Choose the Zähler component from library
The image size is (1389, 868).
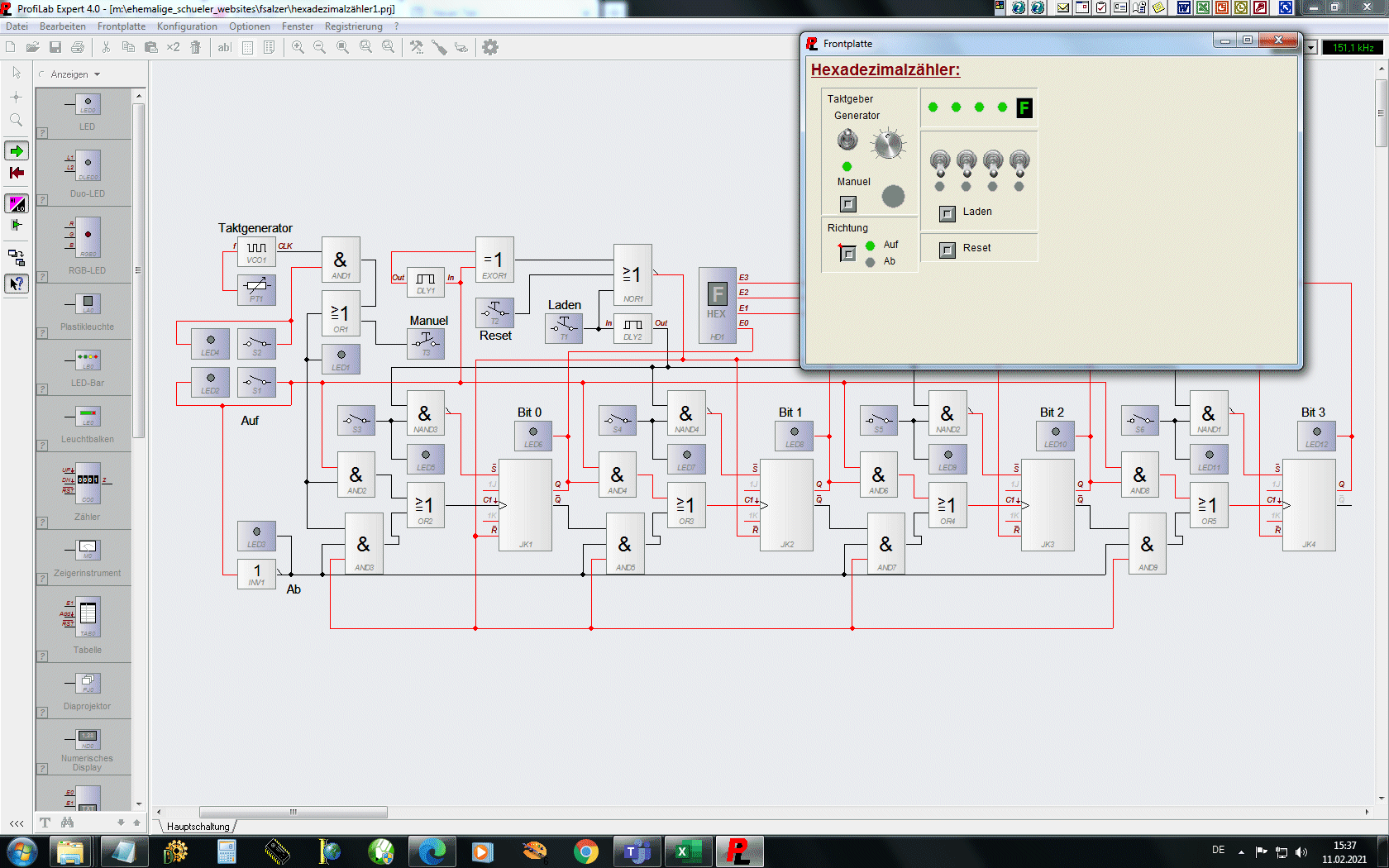[88, 491]
